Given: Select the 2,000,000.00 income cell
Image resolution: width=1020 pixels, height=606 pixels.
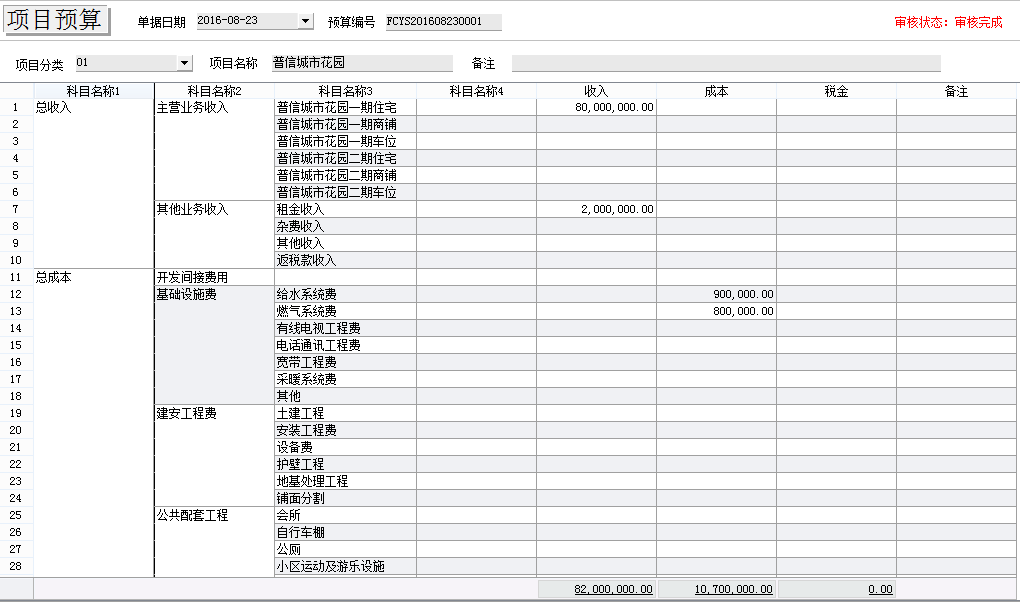Looking at the screenshot, I should click(x=596, y=209).
